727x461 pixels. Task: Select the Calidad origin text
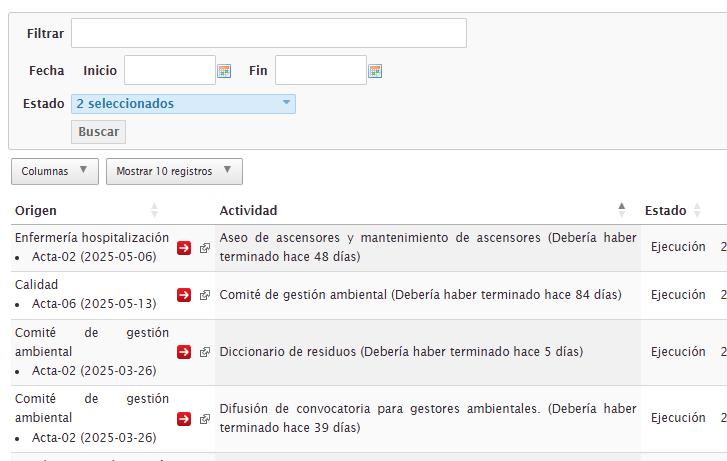(37, 285)
